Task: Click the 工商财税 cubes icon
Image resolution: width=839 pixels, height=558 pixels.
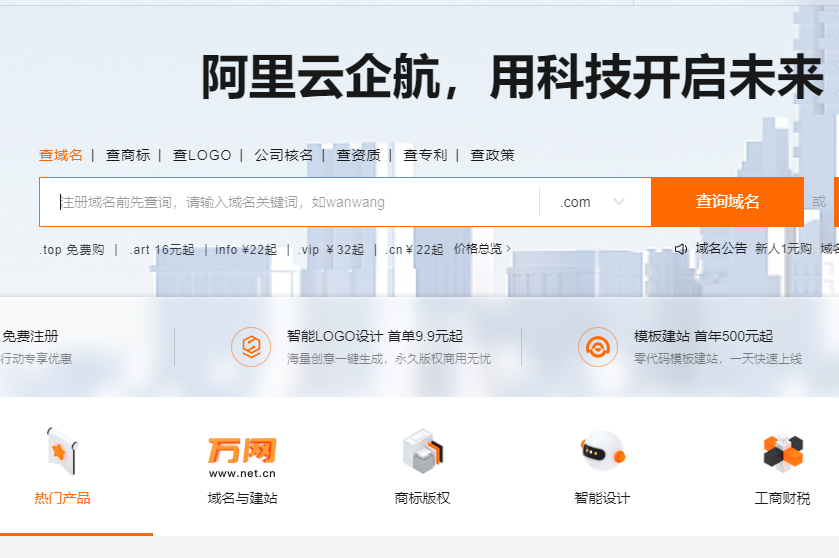Action: tap(783, 452)
